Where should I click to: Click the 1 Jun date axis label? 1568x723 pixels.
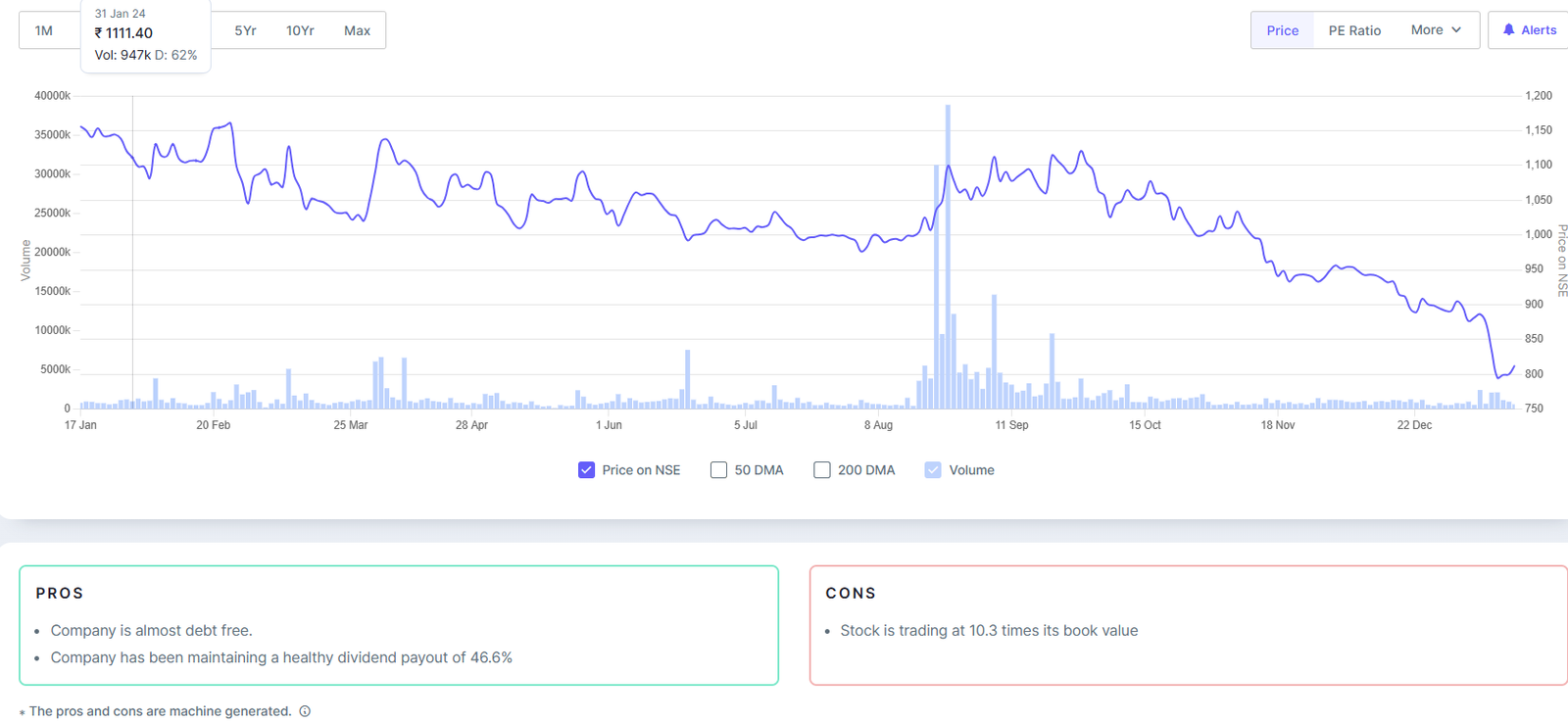[x=609, y=425]
